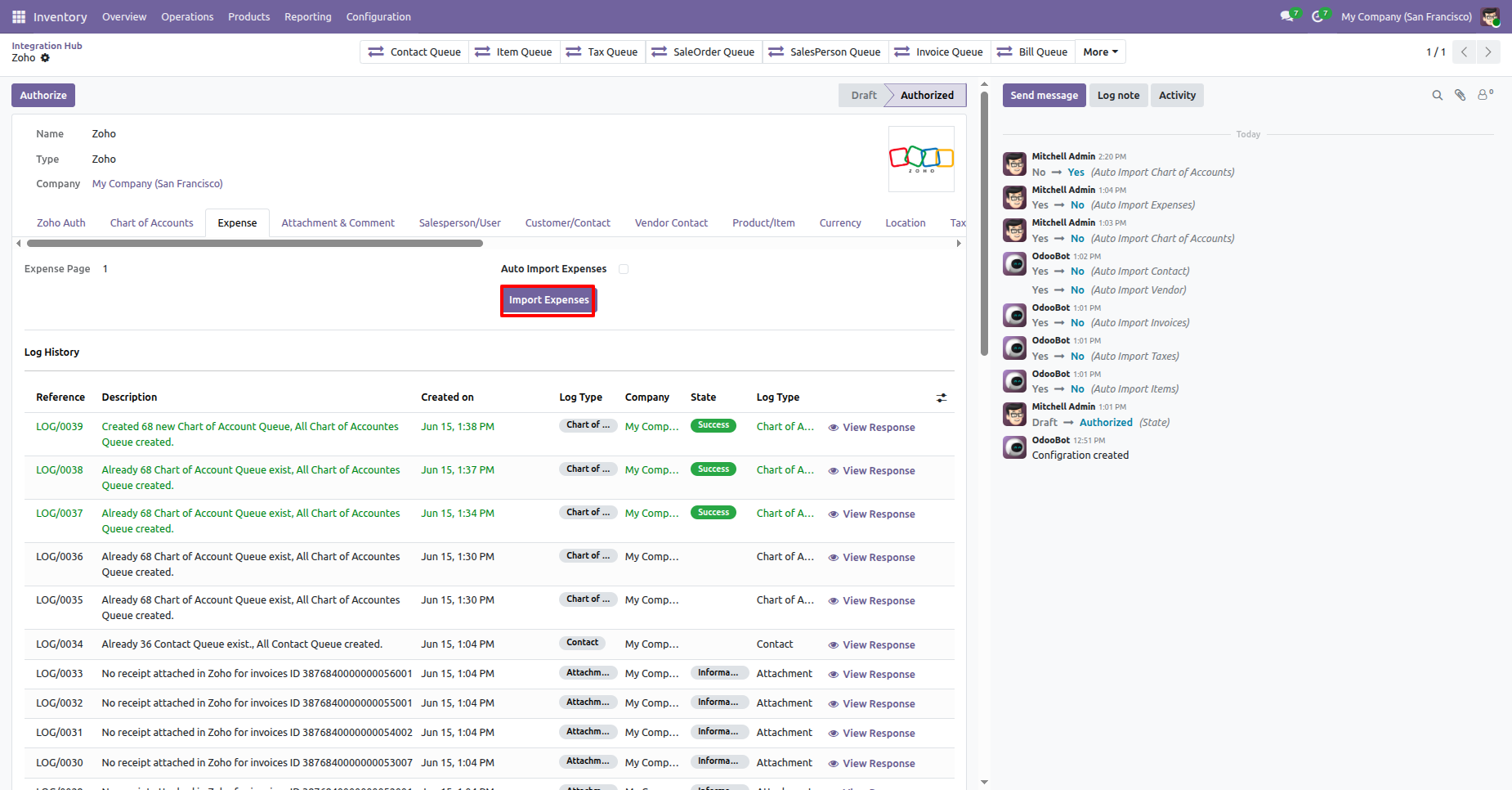Open Mitchell Admin avatar on 2:20 PM message
Image resolution: width=1512 pixels, height=790 pixels.
[x=1014, y=164]
